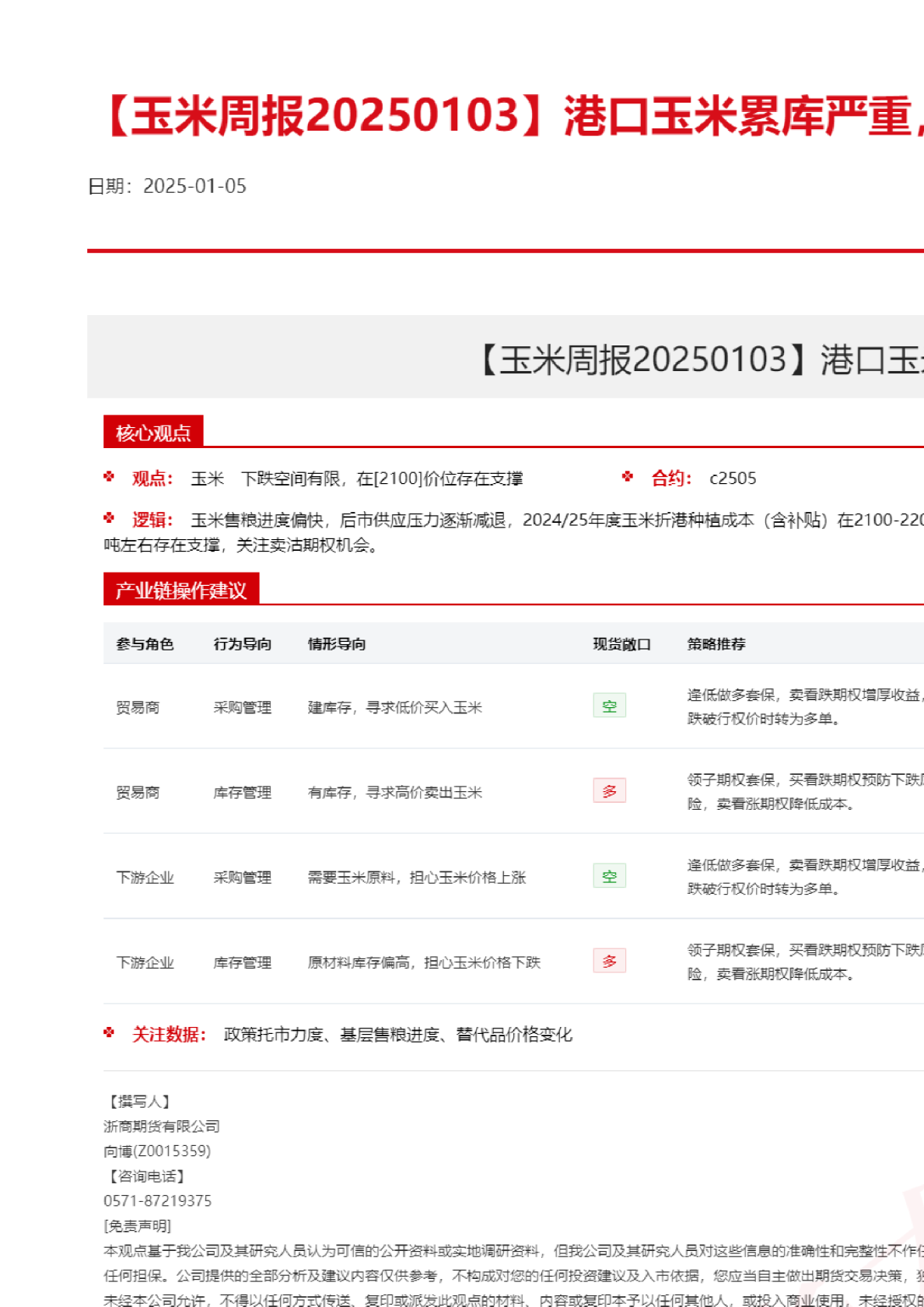924x1307 pixels.
Task: Click the red bullet icon before 观点
Action: [109, 477]
